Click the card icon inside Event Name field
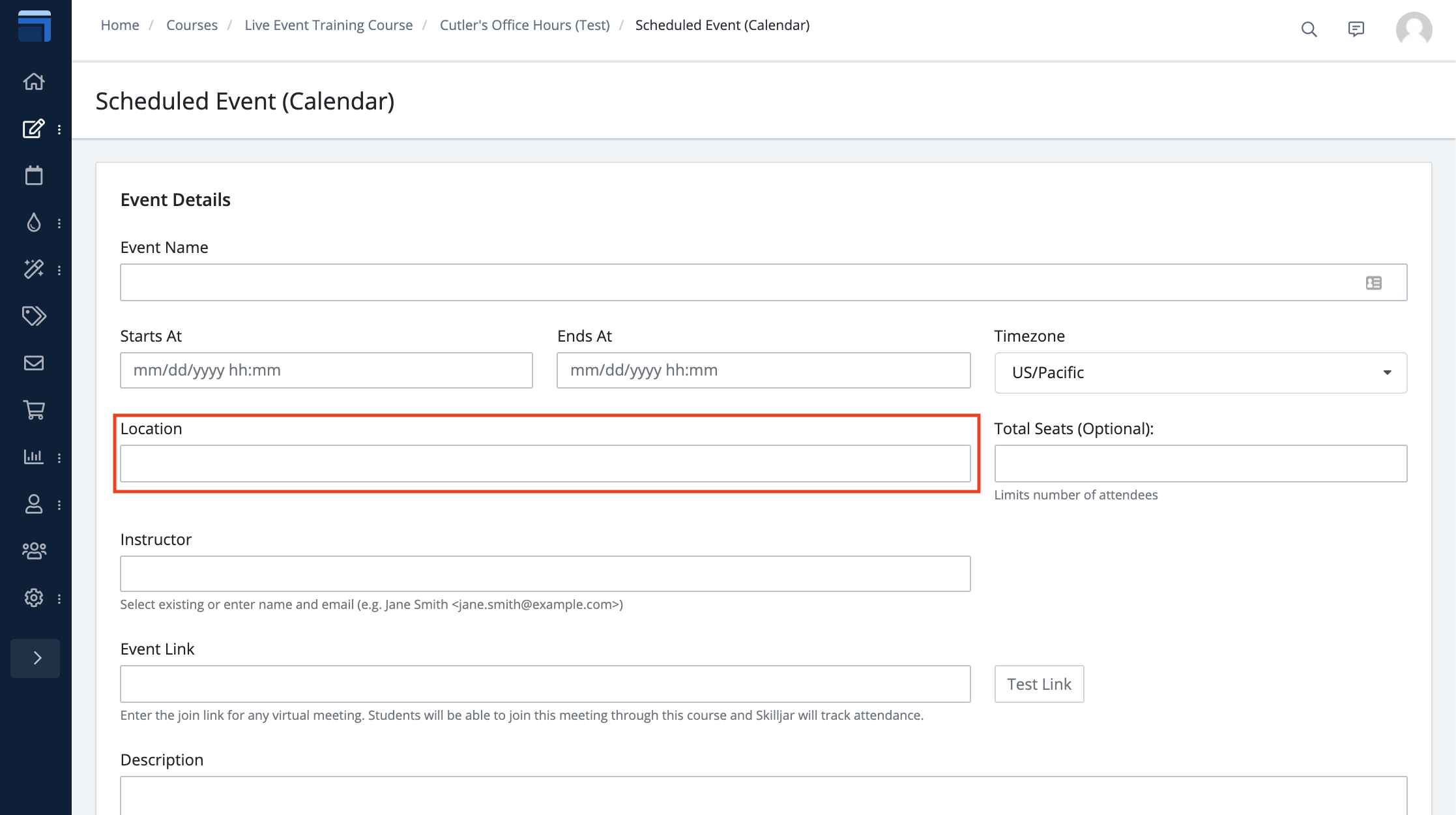Image resolution: width=1456 pixels, height=815 pixels. coord(1374,282)
